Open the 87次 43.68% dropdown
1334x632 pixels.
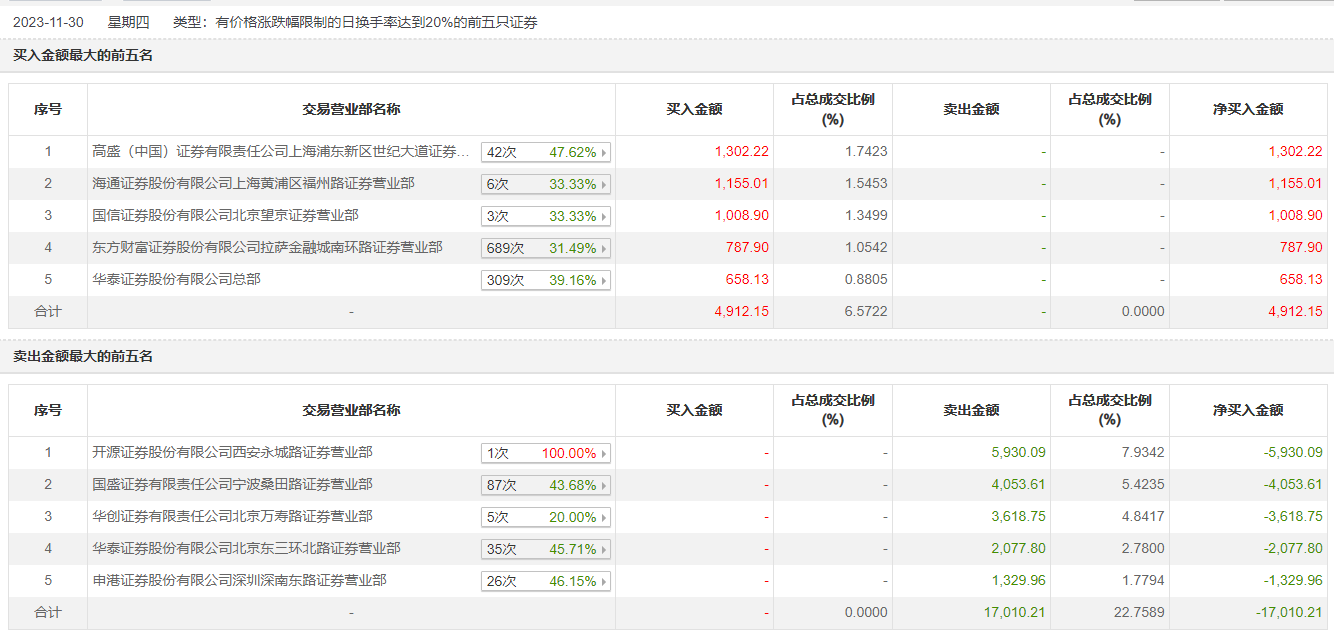tap(546, 485)
